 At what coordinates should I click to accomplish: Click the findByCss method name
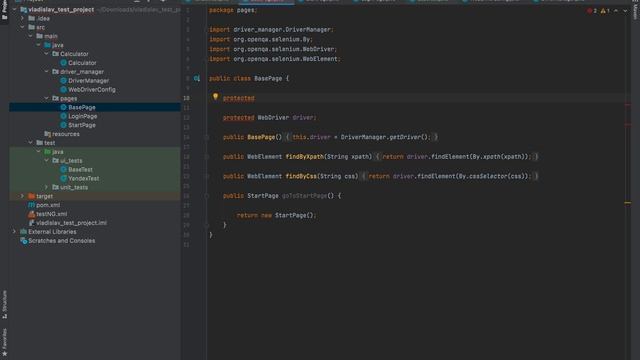[301, 176]
